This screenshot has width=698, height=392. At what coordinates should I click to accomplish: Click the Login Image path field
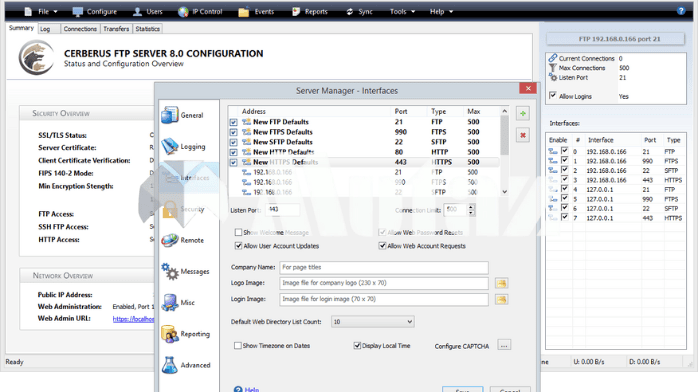point(384,299)
